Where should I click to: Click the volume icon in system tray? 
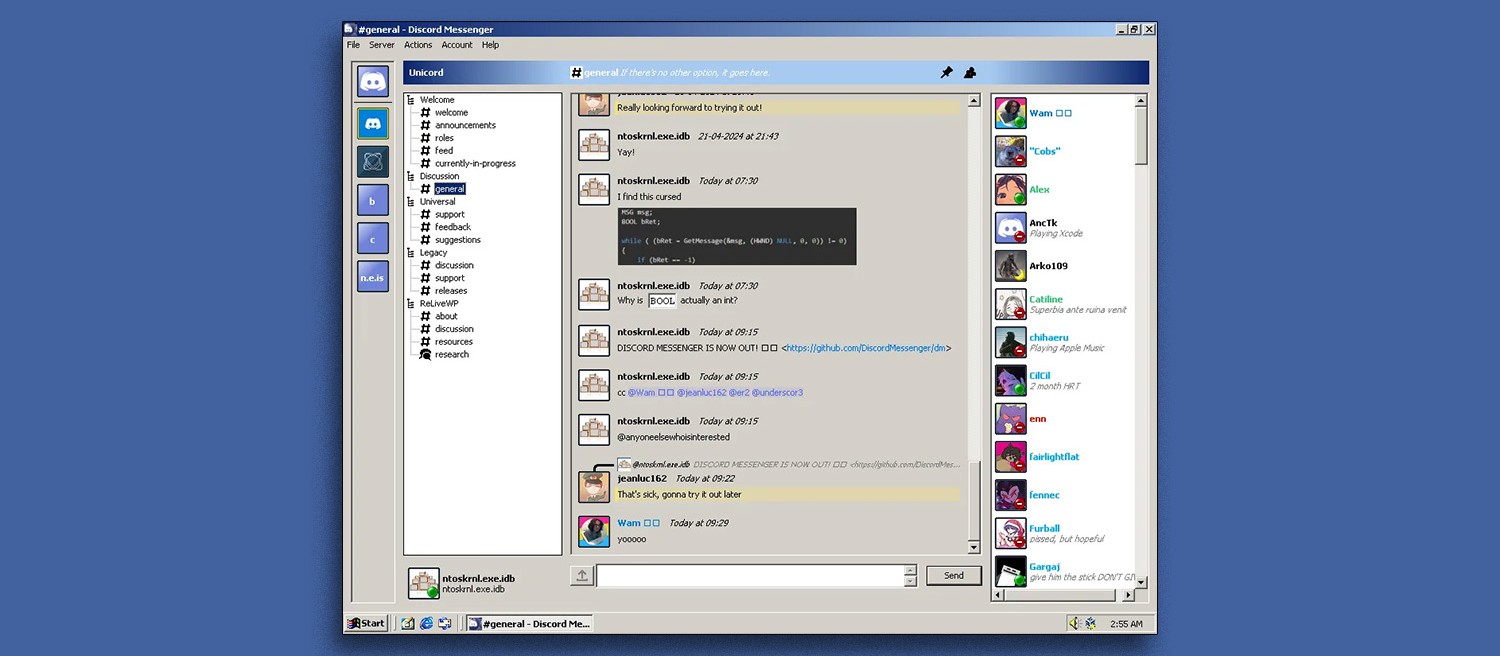pos(1074,623)
